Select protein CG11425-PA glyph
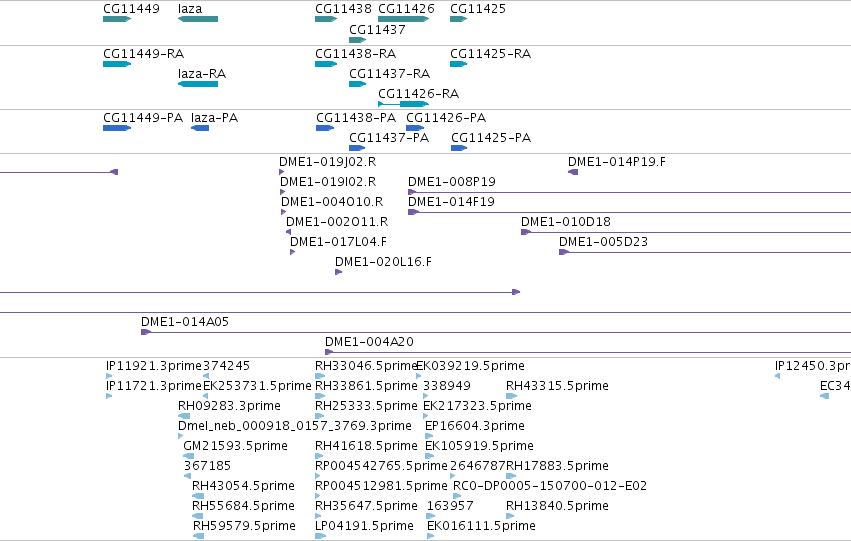Viewport: 851px width, 541px height. pyautogui.click(x=459, y=148)
